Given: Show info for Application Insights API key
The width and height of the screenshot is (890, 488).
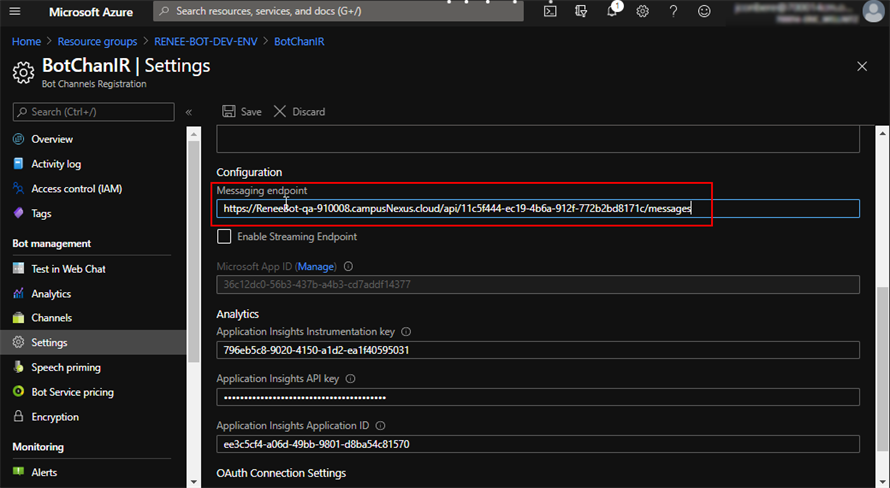Looking at the screenshot, I should (350, 378).
